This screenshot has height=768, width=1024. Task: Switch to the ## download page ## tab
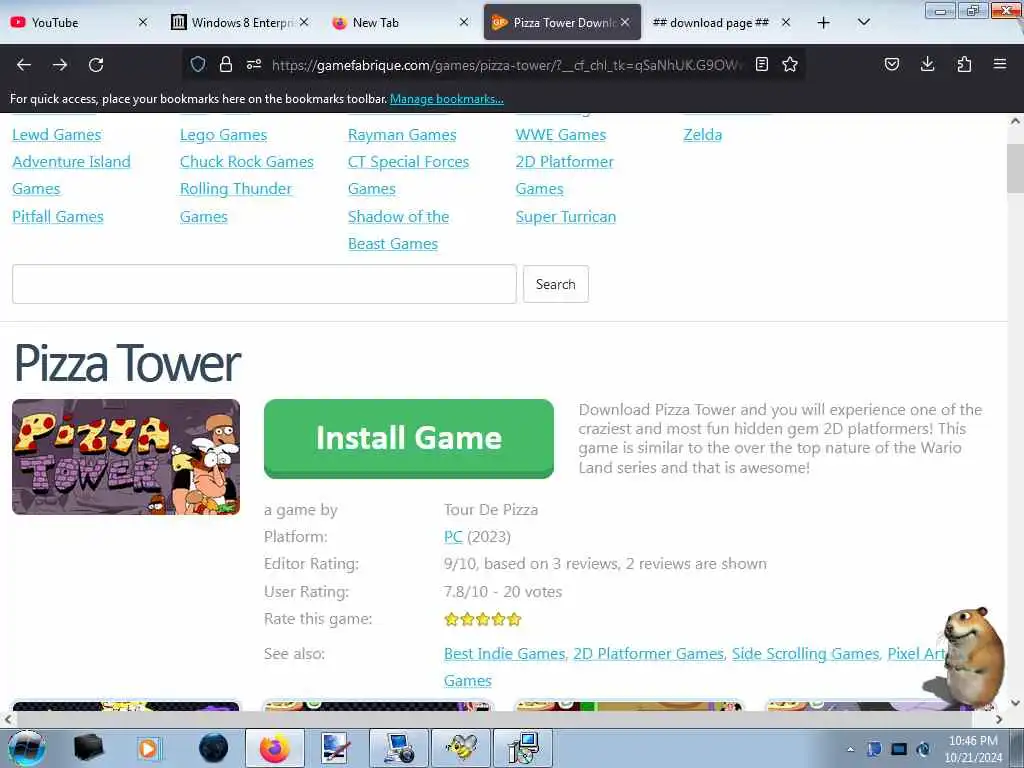711,22
